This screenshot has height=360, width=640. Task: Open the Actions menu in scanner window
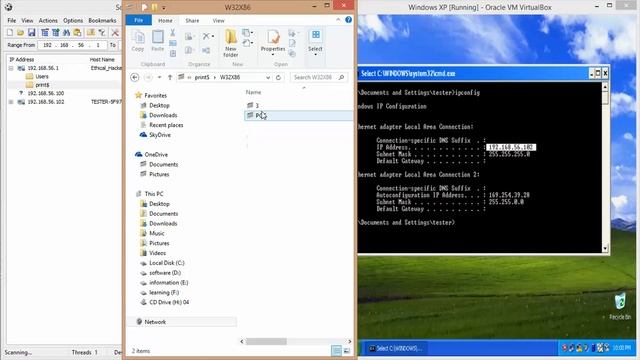click(x=48, y=20)
